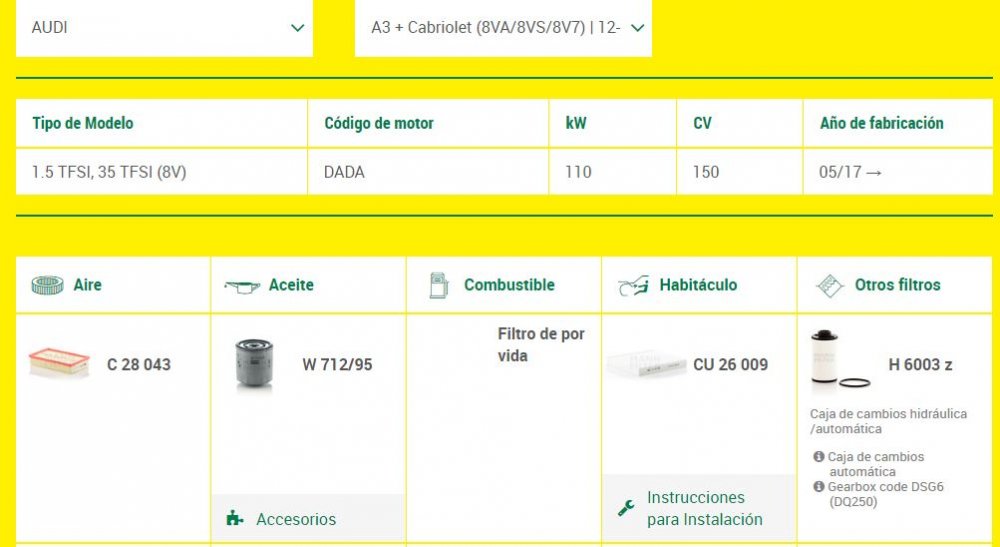The width and height of the screenshot is (1000, 547).
Task: Click the oil can icon beside Aceite
Action: click(x=242, y=286)
